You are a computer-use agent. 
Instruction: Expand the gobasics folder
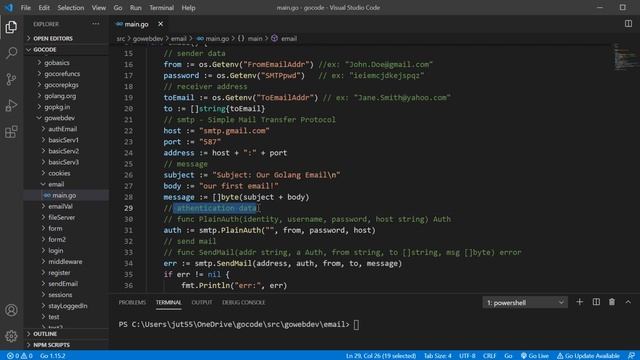click(x=66, y=62)
